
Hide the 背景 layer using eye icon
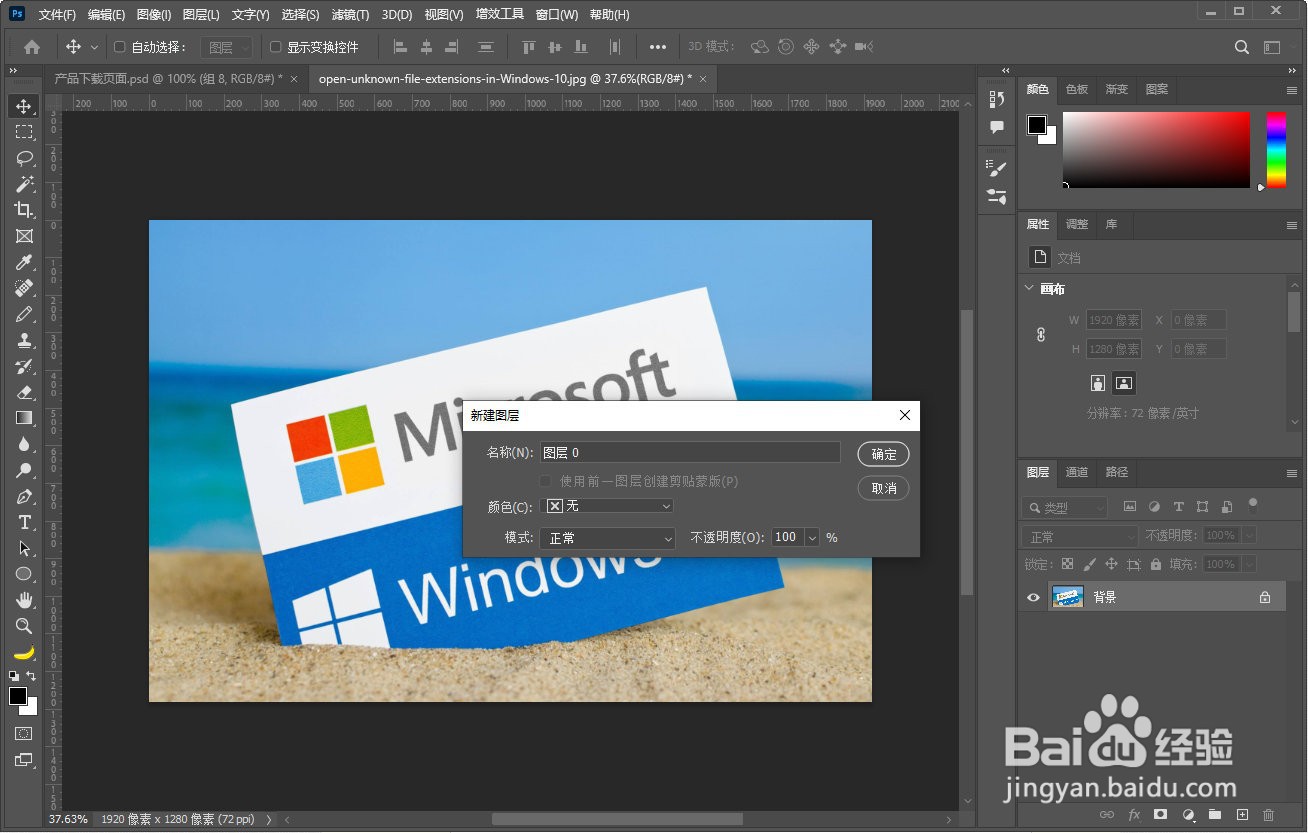(1034, 597)
